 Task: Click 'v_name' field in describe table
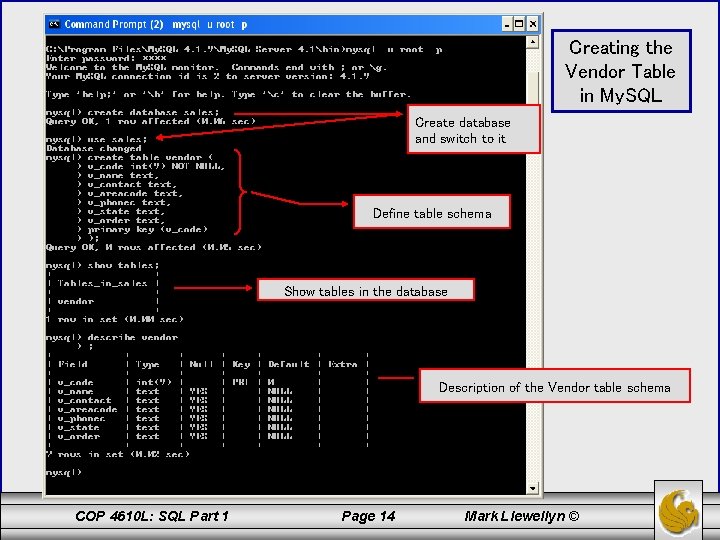pos(75,391)
